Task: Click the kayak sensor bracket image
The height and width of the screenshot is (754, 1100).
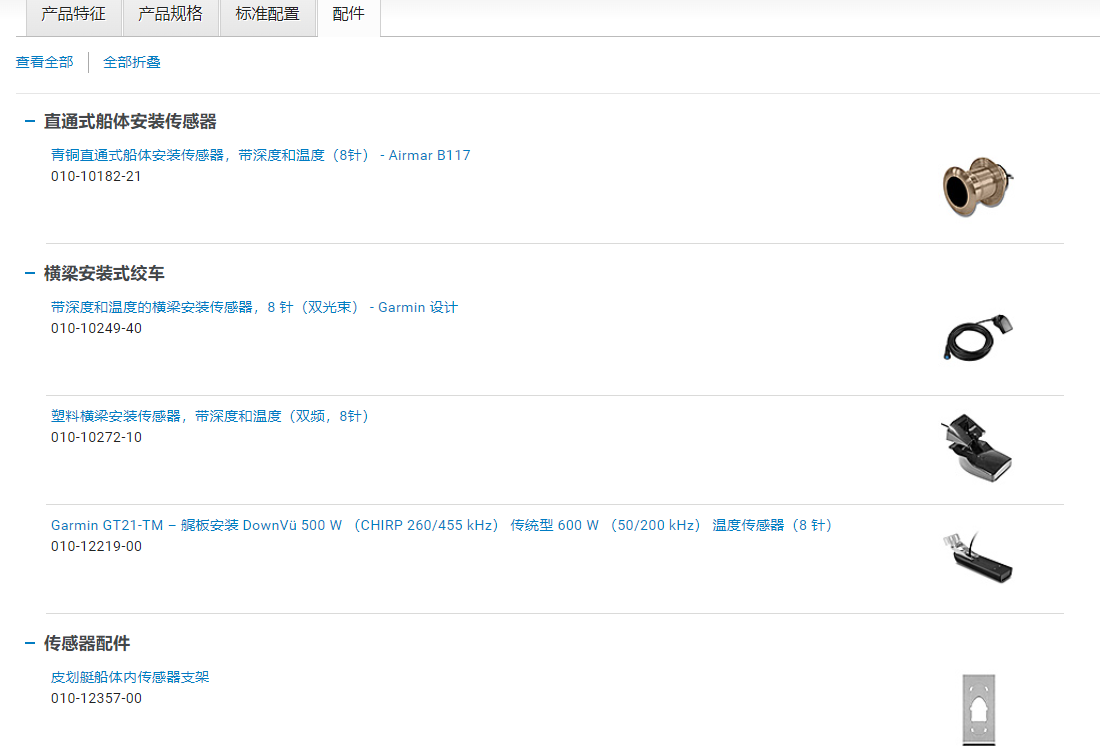Action: pyautogui.click(x=978, y=708)
